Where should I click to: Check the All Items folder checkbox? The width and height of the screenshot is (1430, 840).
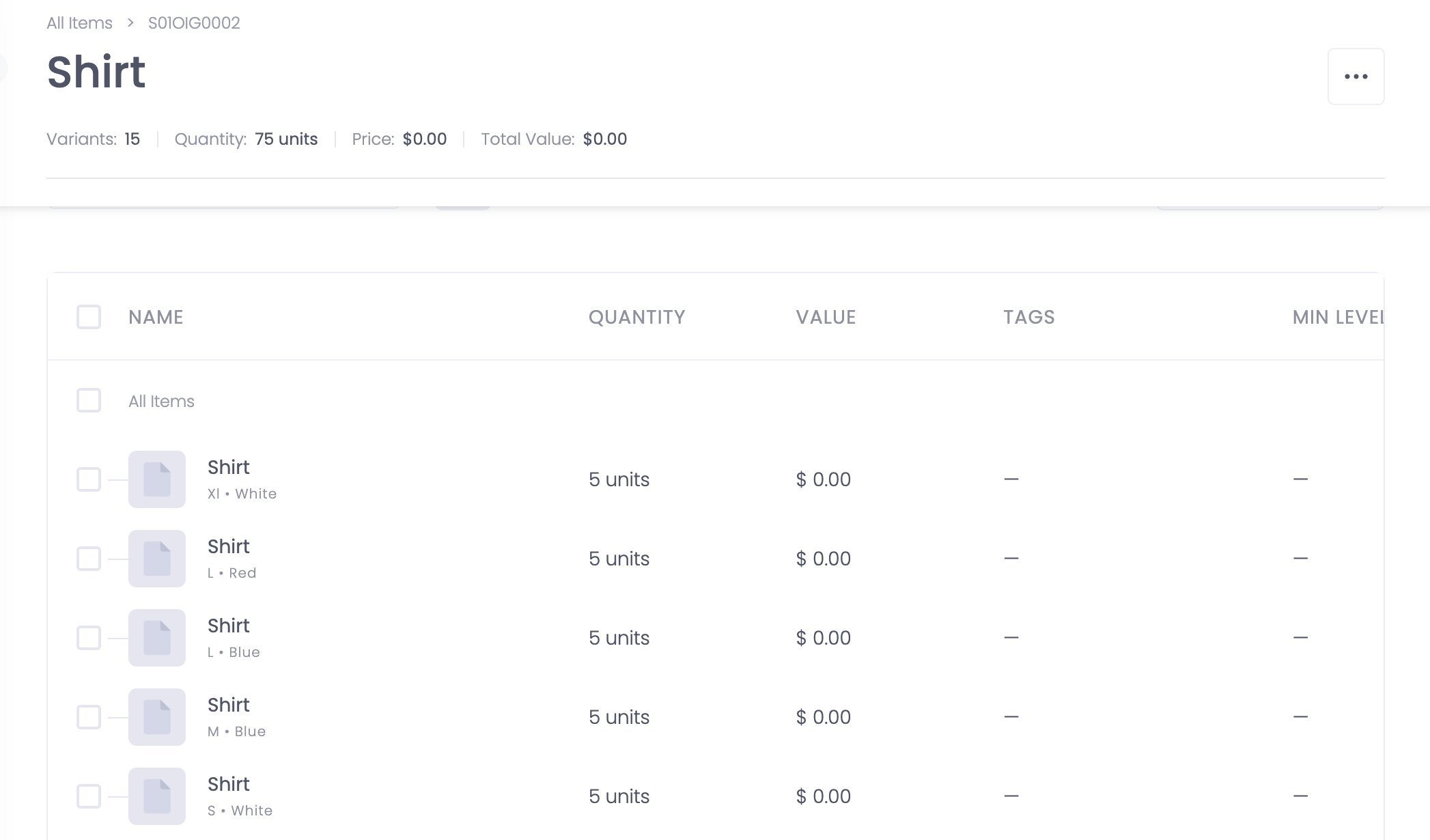(89, 400)
